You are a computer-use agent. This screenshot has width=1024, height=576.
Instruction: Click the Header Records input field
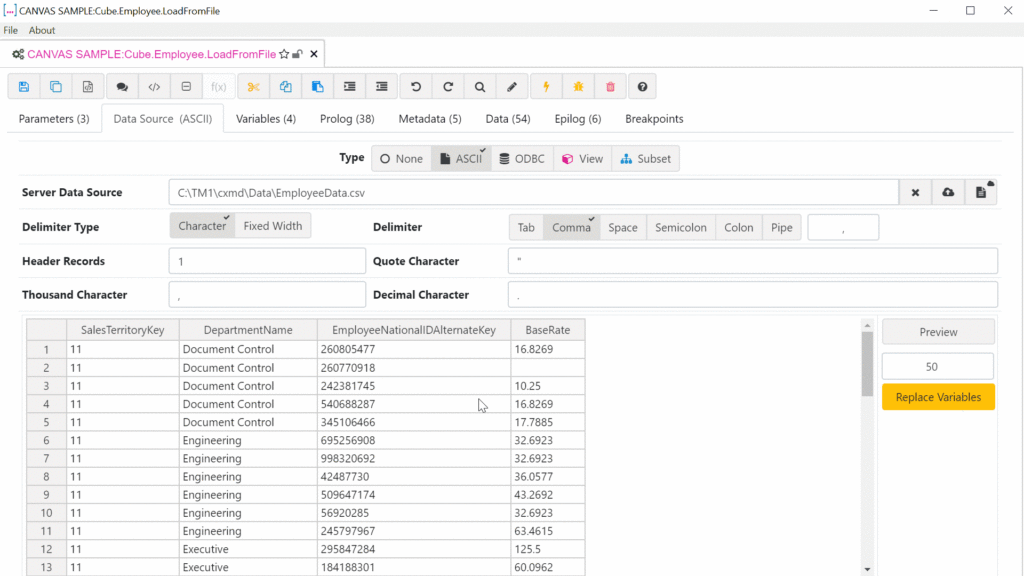(267, 261)
